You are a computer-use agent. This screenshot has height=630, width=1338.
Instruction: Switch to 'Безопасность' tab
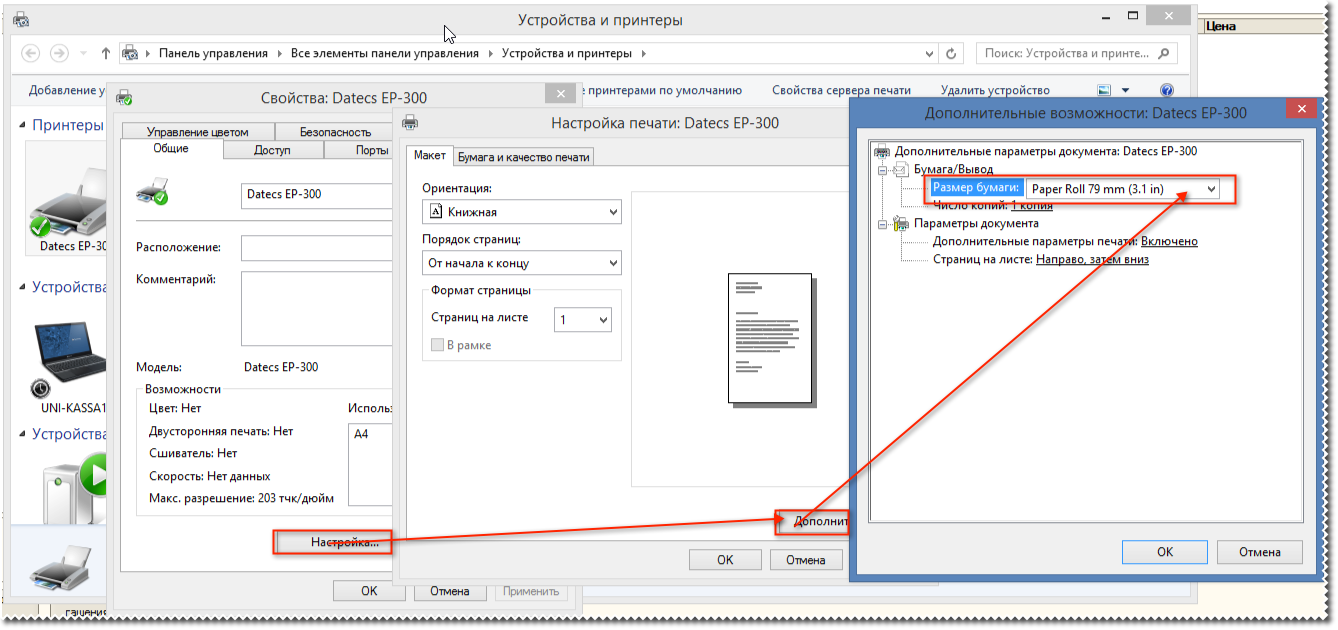(335, 132)
